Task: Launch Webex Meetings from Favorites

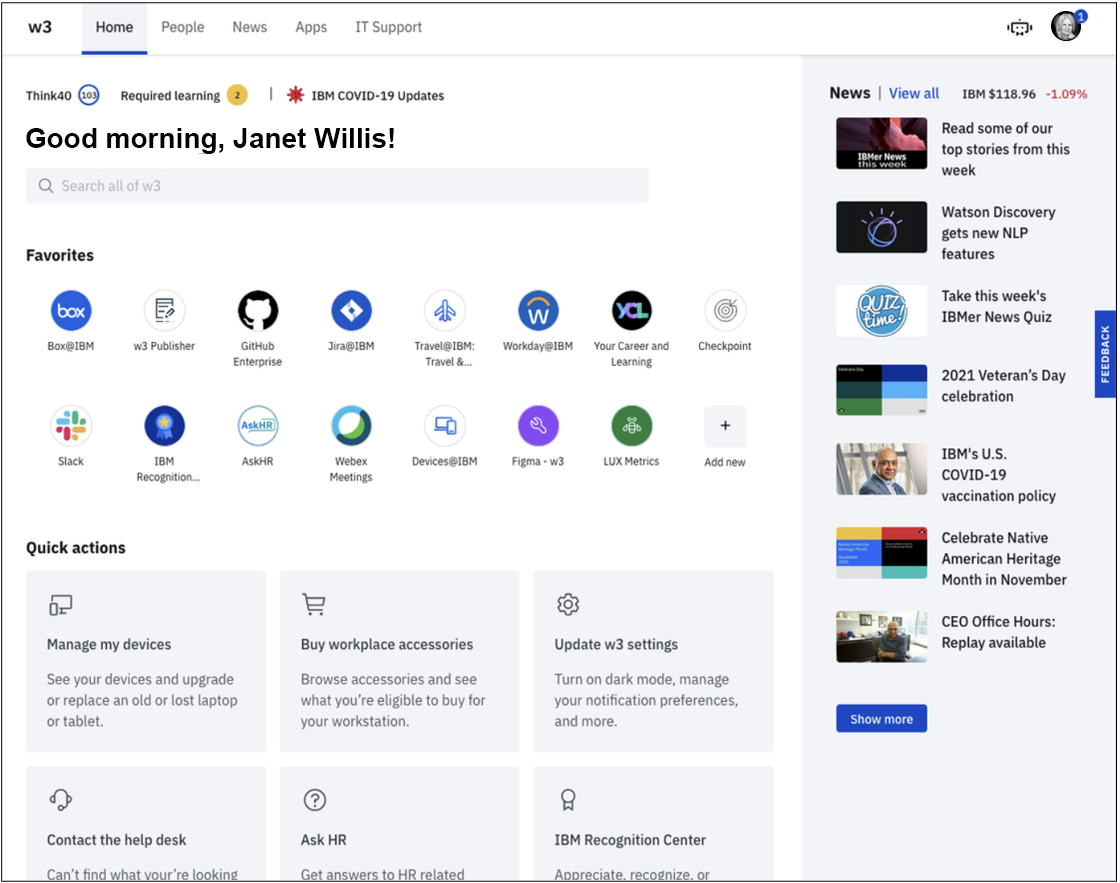Action: (x=351, y=426)
